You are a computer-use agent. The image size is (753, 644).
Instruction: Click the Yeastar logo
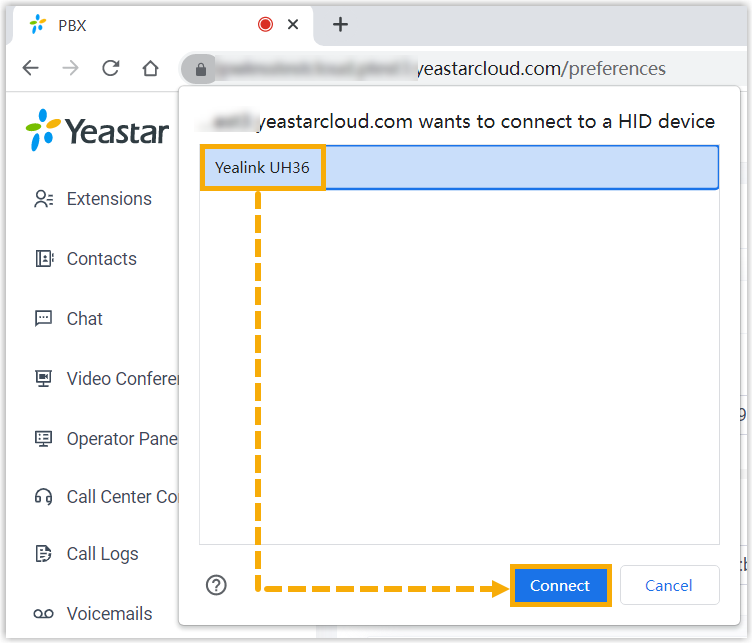click(x=97, y=130)
